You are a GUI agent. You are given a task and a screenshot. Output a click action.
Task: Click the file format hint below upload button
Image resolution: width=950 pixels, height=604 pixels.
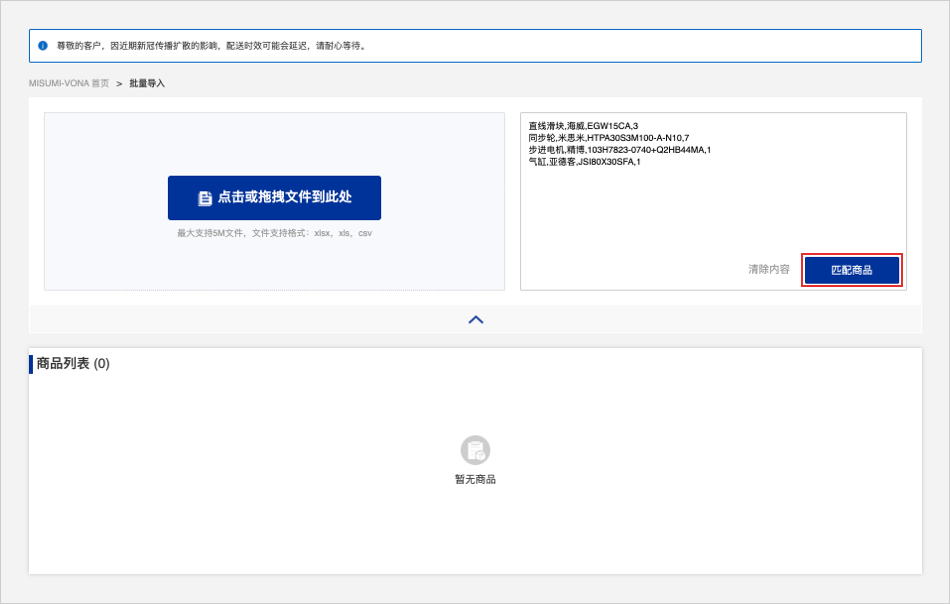274,233
